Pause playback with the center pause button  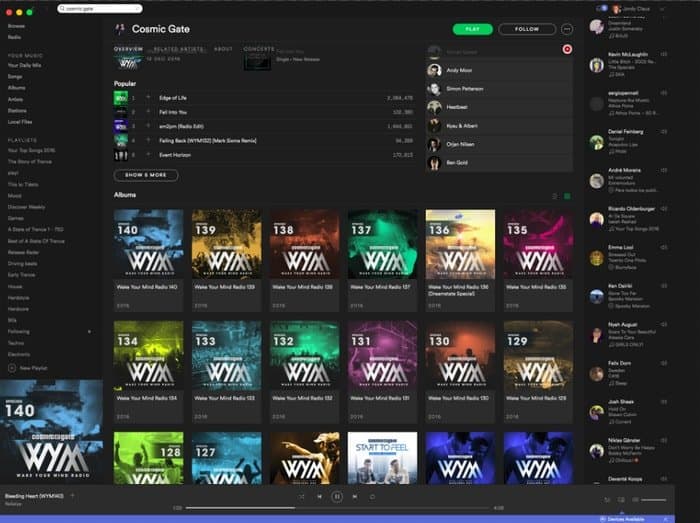click(337, 496)
